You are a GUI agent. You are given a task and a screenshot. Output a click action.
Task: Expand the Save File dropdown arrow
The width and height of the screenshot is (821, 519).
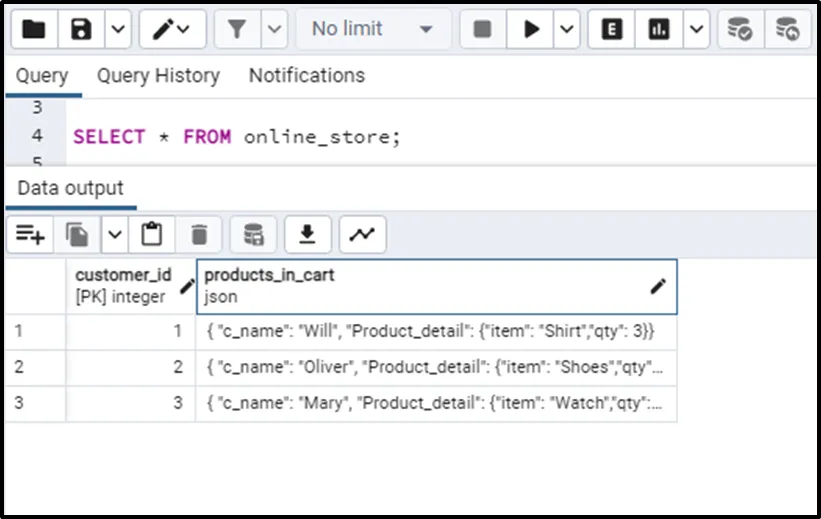point(117,30)
